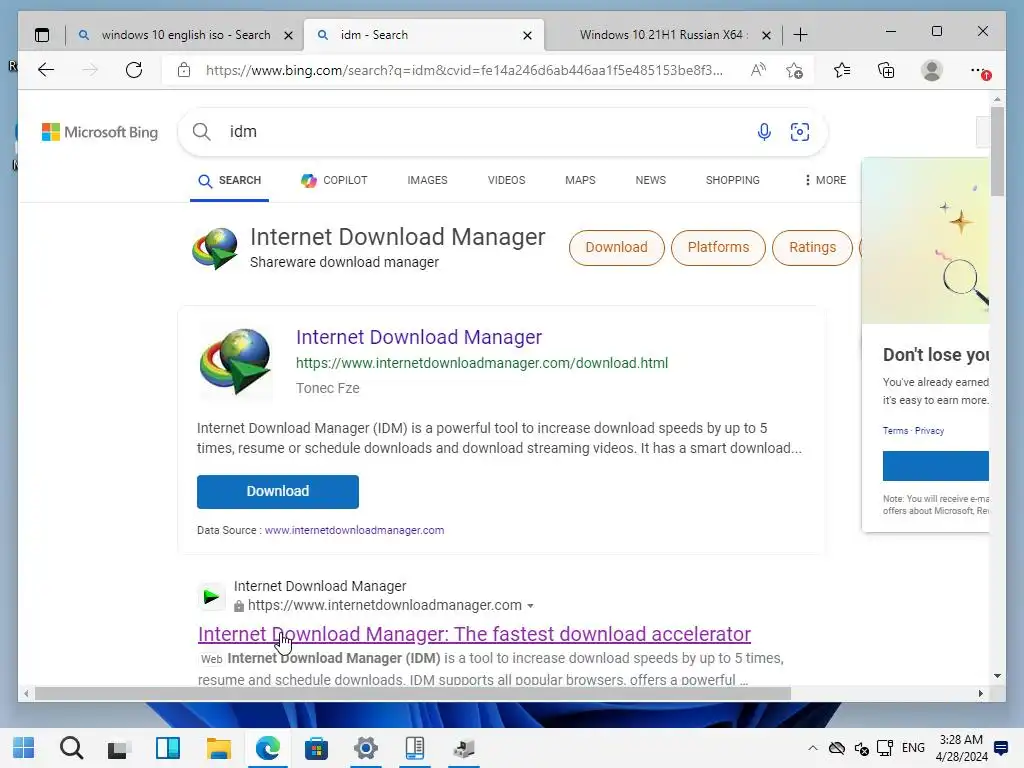Screen dimensions: 1024x768
Task: Open the clock showing 3:28 AM
Action: pyautogui.click(x=961, y=748)
